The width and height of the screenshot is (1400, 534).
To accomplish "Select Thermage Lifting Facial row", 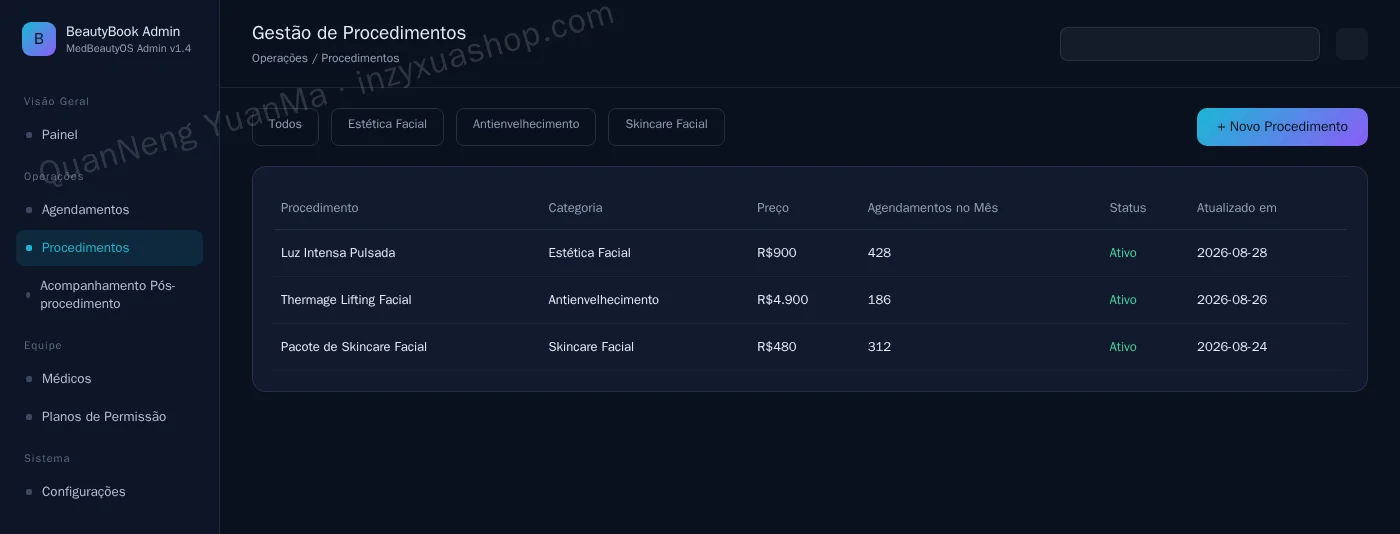I will pos(810,300).
